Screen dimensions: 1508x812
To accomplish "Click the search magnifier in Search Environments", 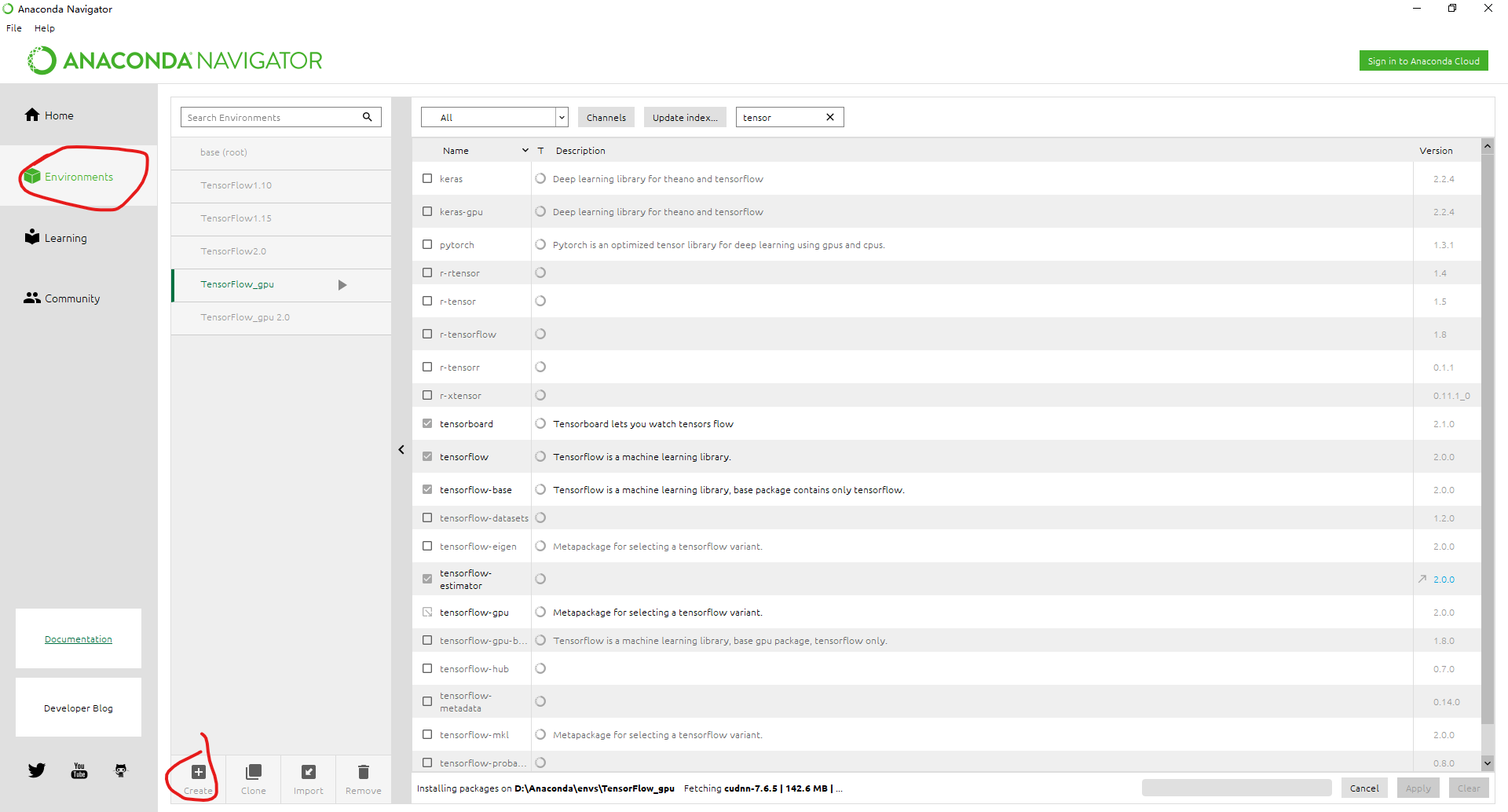I will click(367, 117).
